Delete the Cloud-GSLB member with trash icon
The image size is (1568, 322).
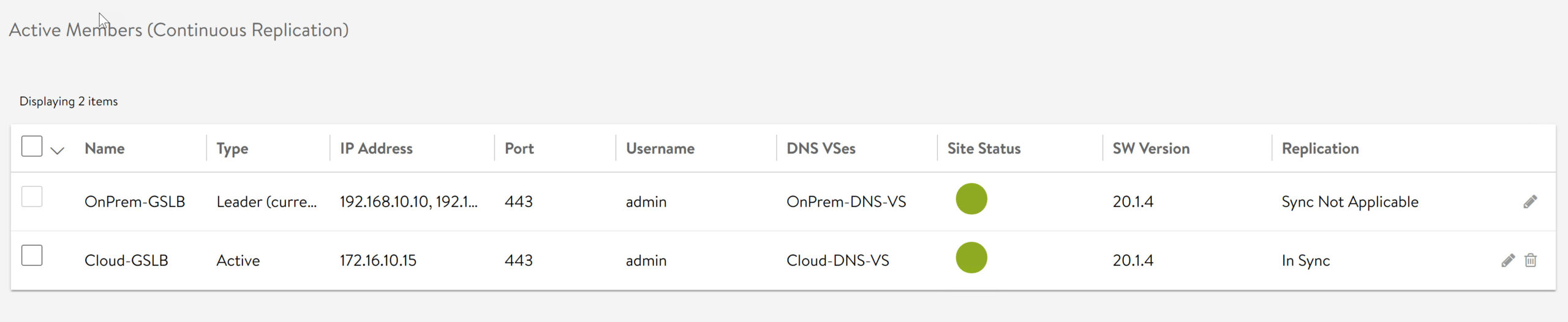pyautogui.click(x=1530, y=261)
